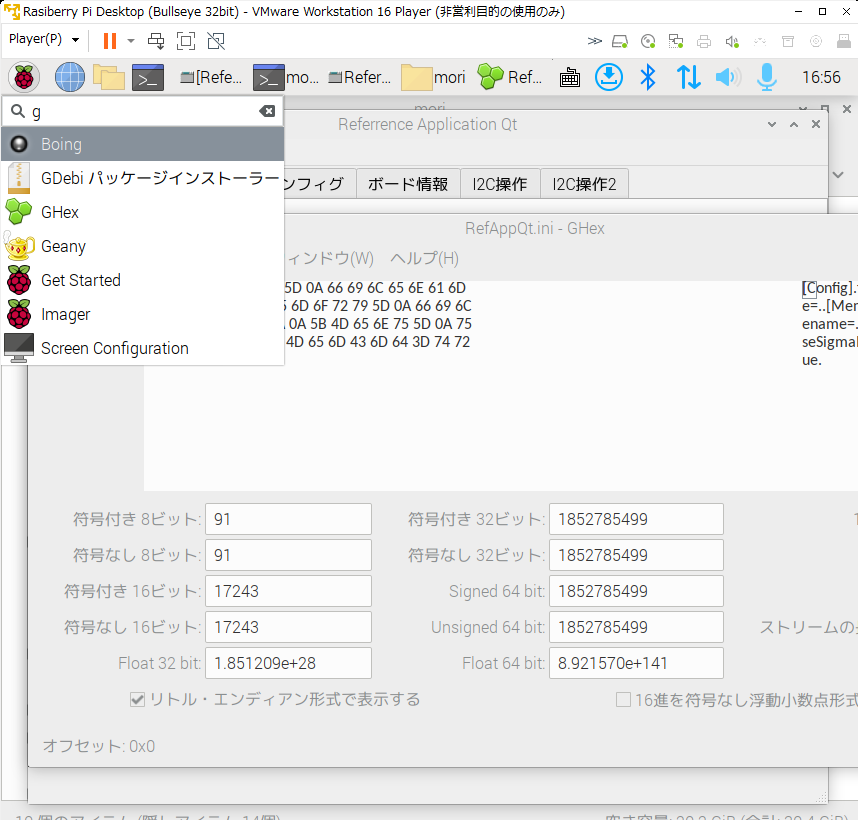This screenshot has height=820, width=858.
Task: Switch to the Refer... taskbar window
Action: pyautogui.click(x=360, y=77)
